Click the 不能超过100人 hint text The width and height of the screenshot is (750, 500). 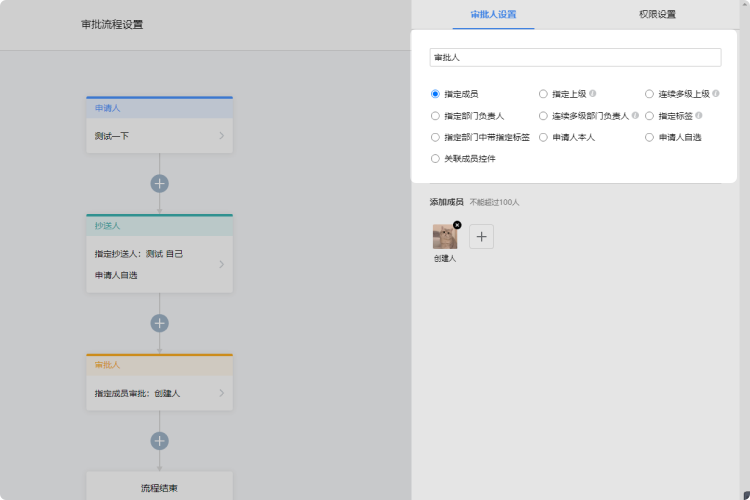tap(494, 202)
